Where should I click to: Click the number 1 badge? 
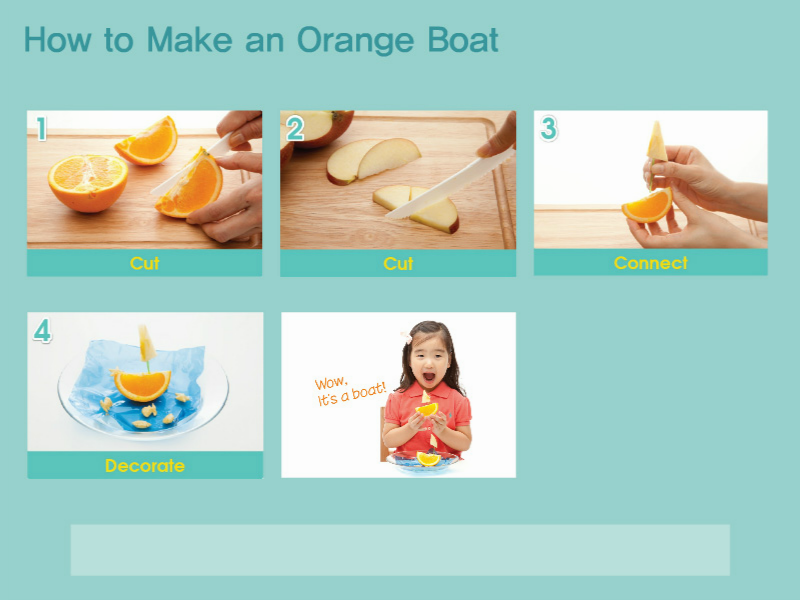click(41, 128)
